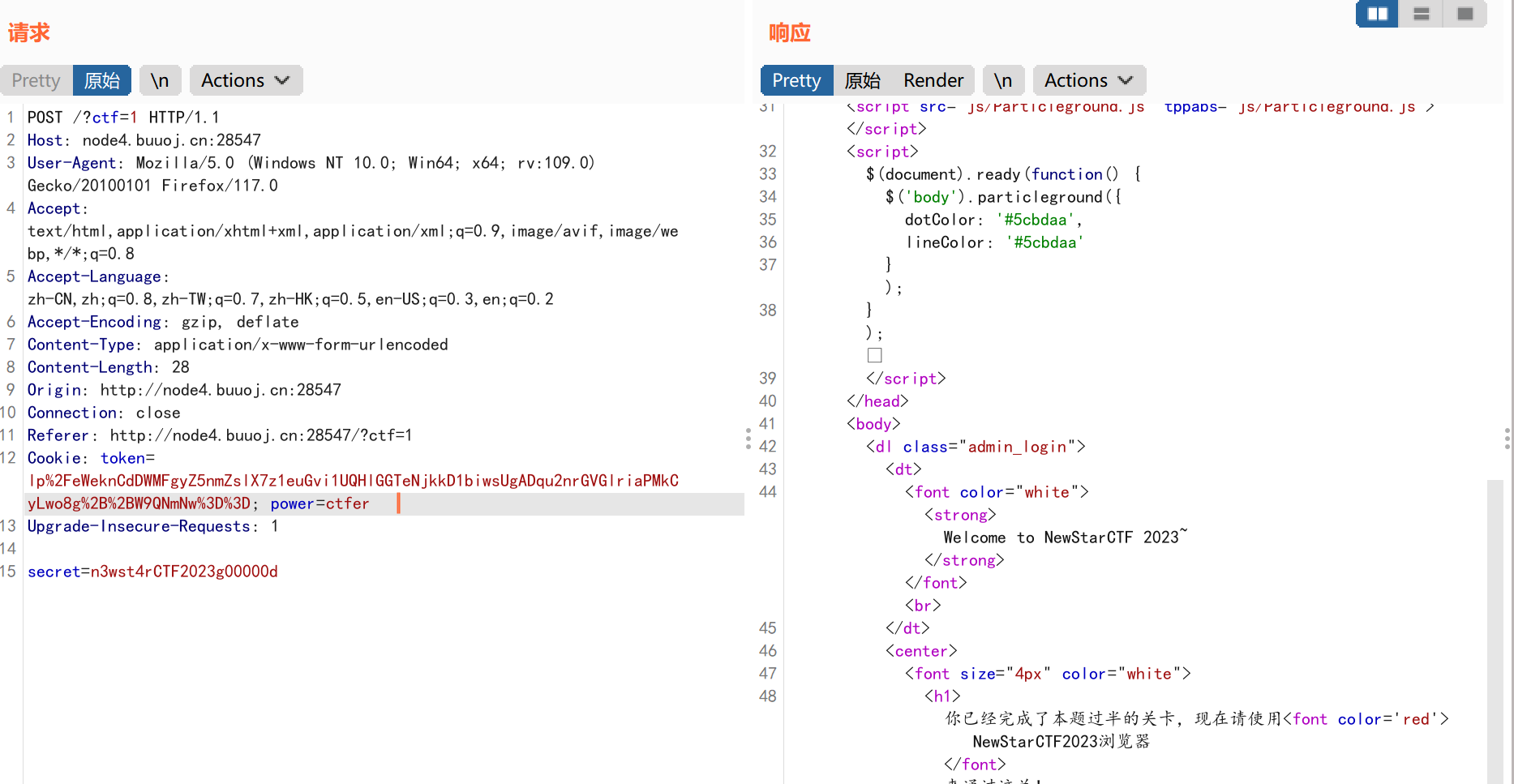Click request body 'secret=n3wst4rCTF2023g00000d'
Viewport: 1514px width, 784px height.
[x=152, y=572]
